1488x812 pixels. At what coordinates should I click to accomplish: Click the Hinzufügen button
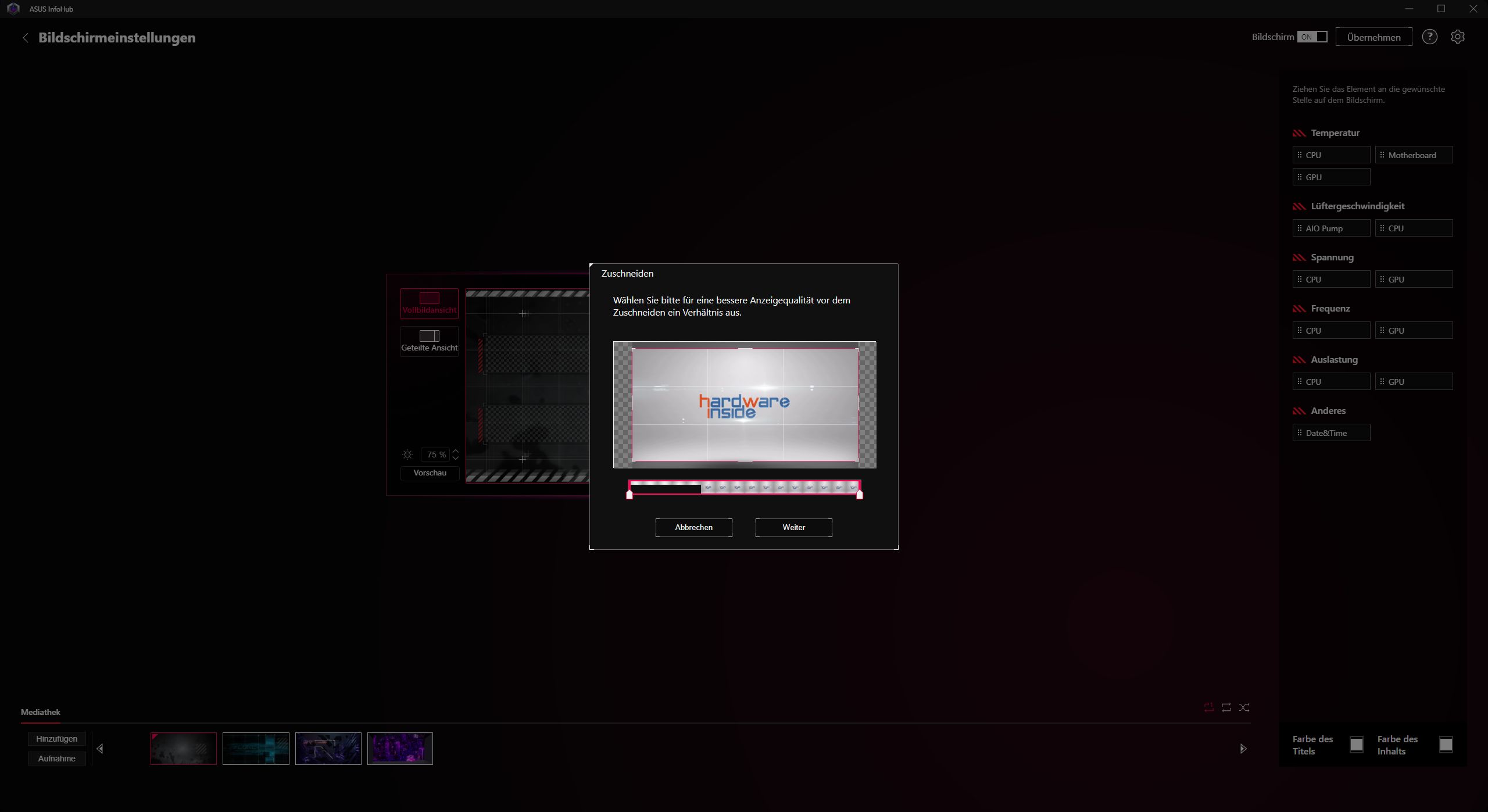[x=57, y=739]
